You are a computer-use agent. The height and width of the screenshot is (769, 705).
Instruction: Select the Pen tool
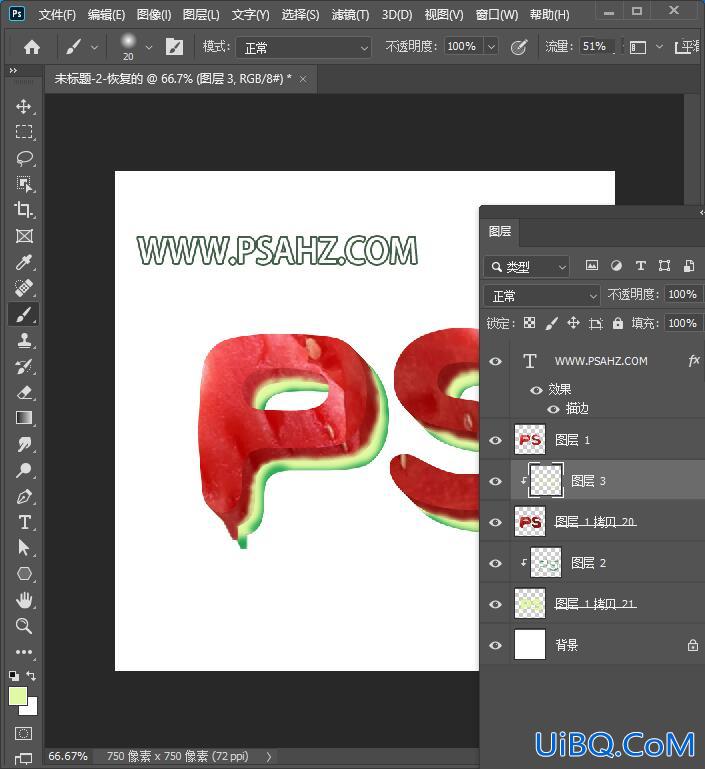pos(24,496)
